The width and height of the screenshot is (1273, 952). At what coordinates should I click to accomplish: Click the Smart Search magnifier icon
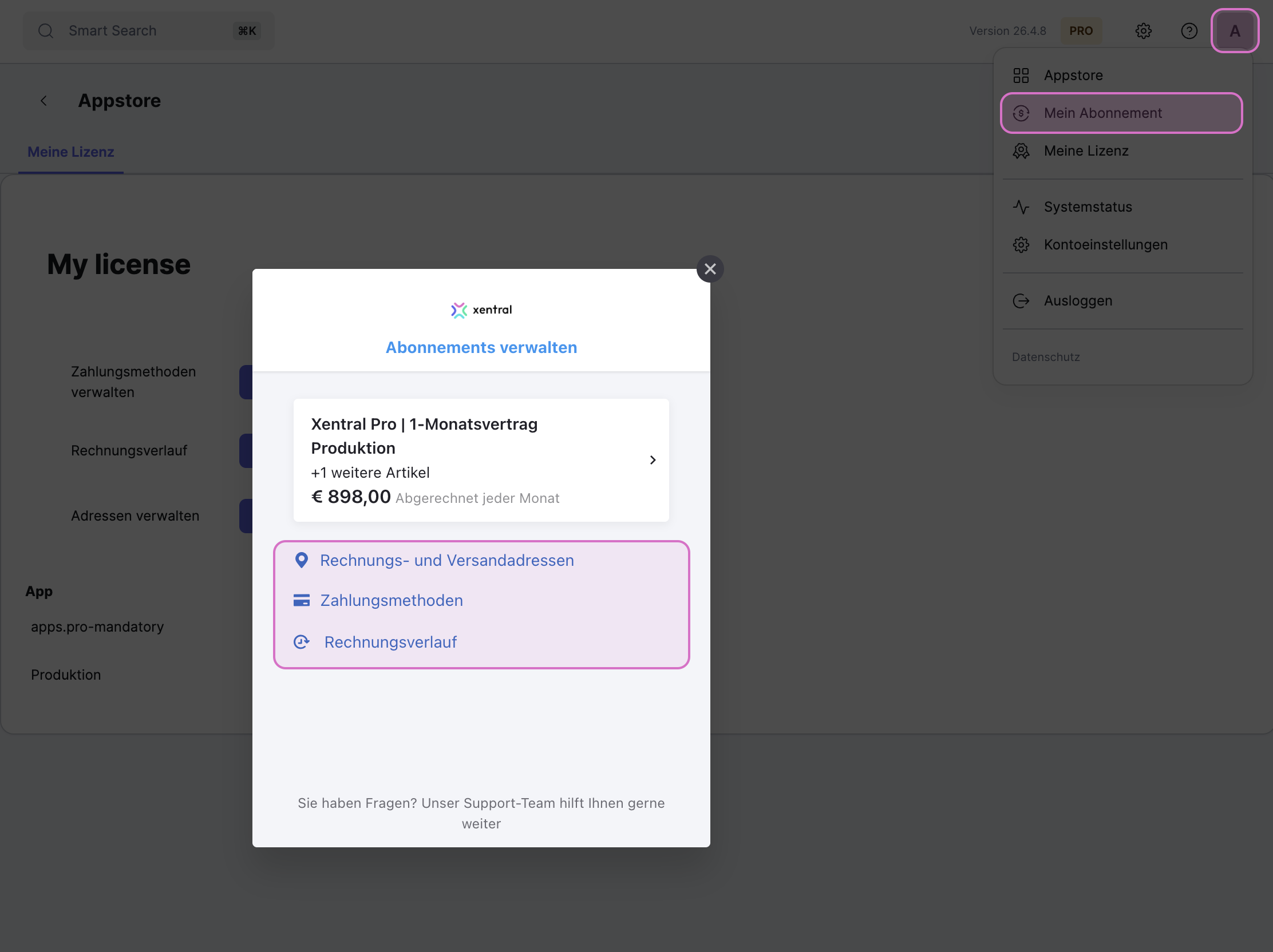46,31
